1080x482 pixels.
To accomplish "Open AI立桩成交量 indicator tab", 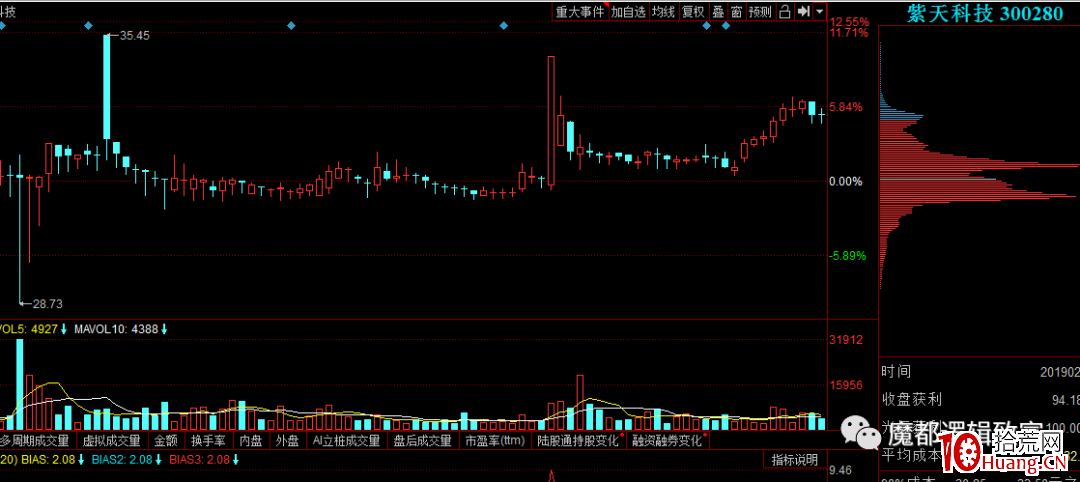I will pyautogui.click(x=346, y=440).
